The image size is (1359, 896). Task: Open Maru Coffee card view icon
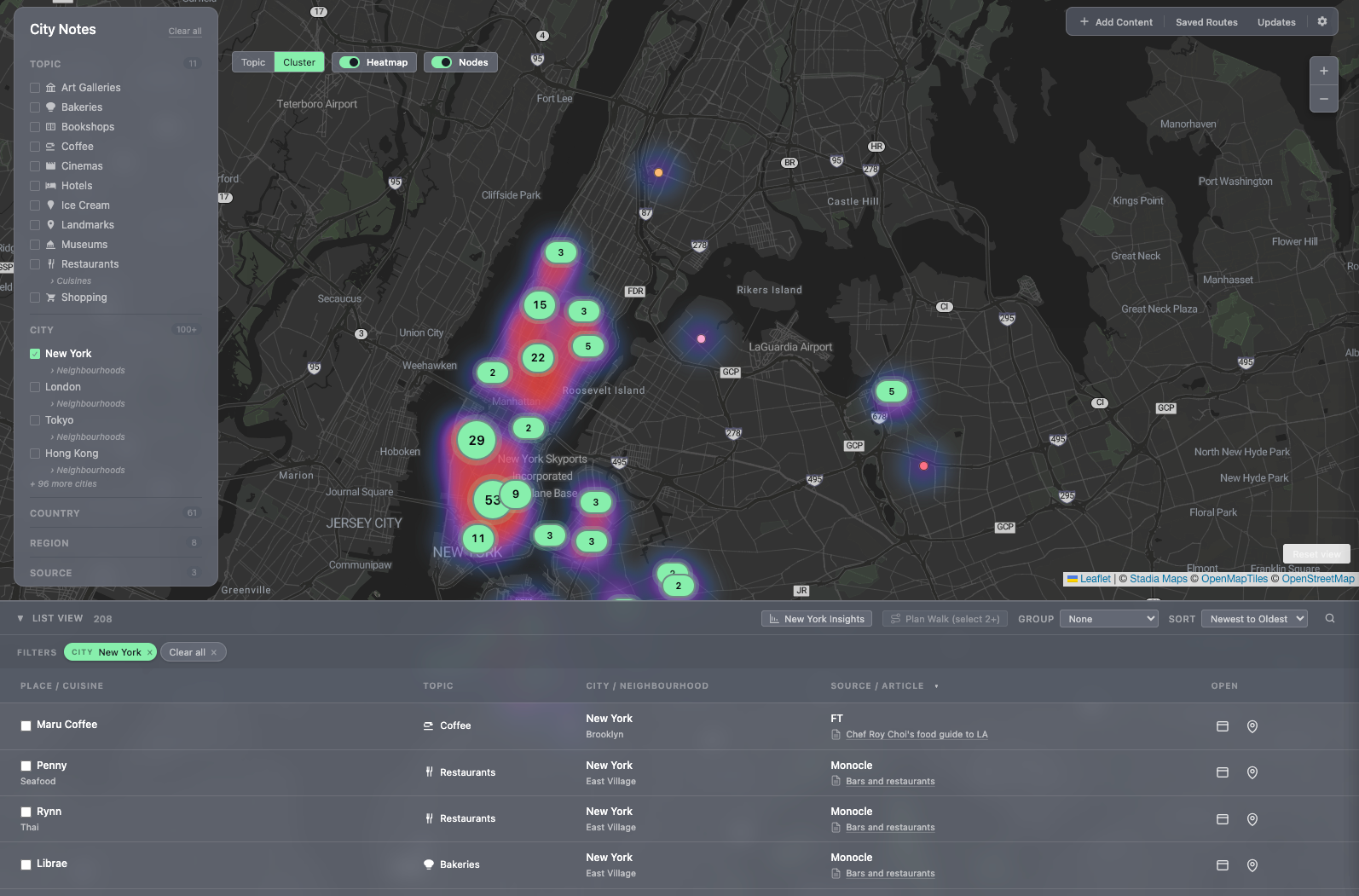[1222, 726]
